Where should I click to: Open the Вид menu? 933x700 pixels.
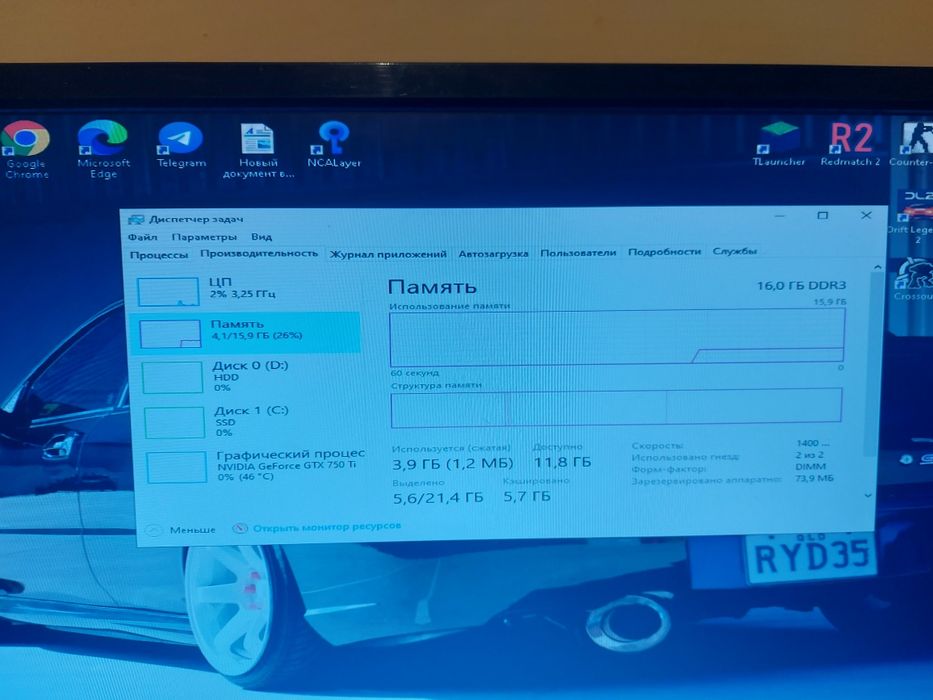[261, 237]
